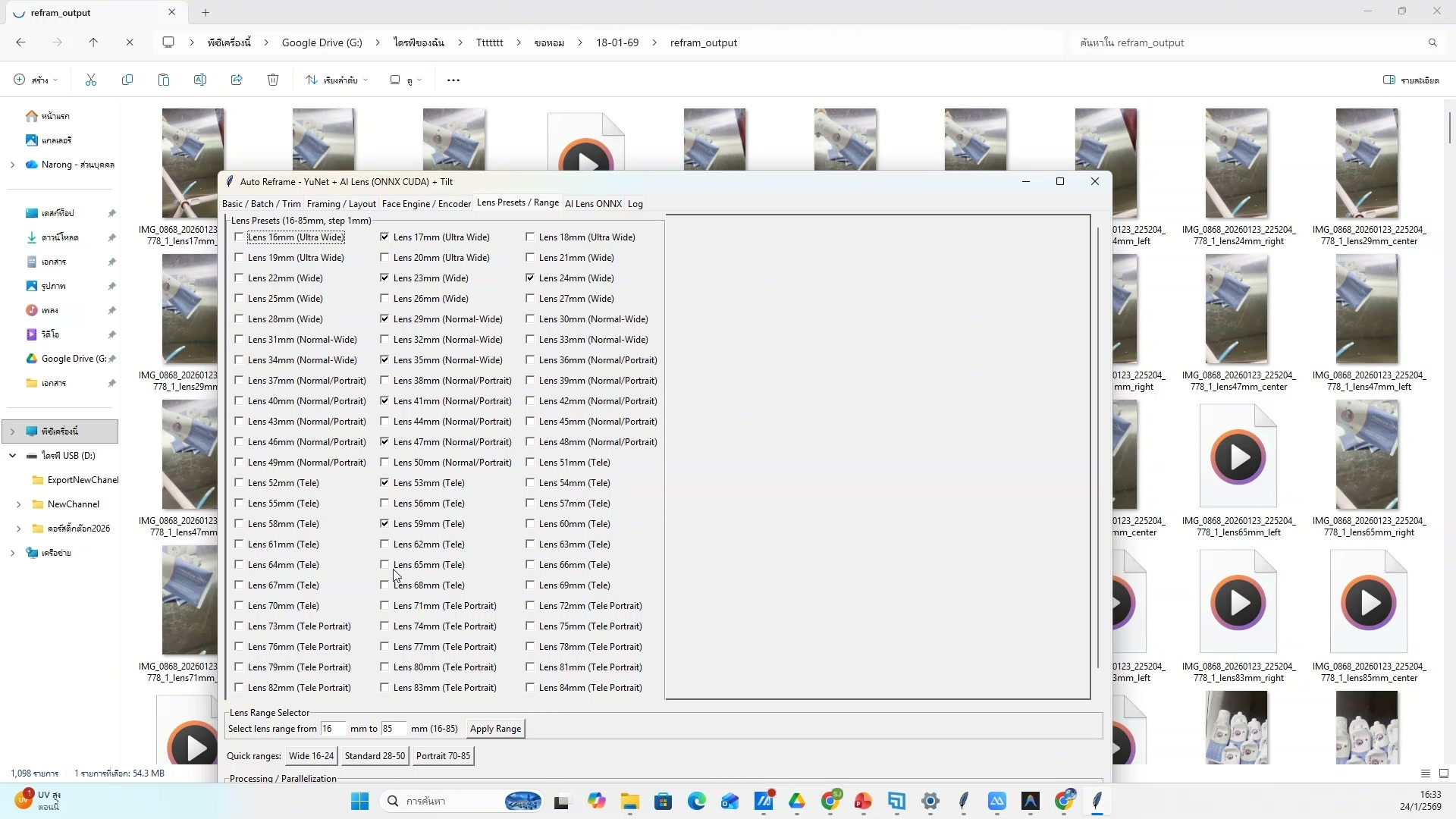Screen dimensions: 1456x819
Task: Click the Delete trash icon
Action: 273,80
